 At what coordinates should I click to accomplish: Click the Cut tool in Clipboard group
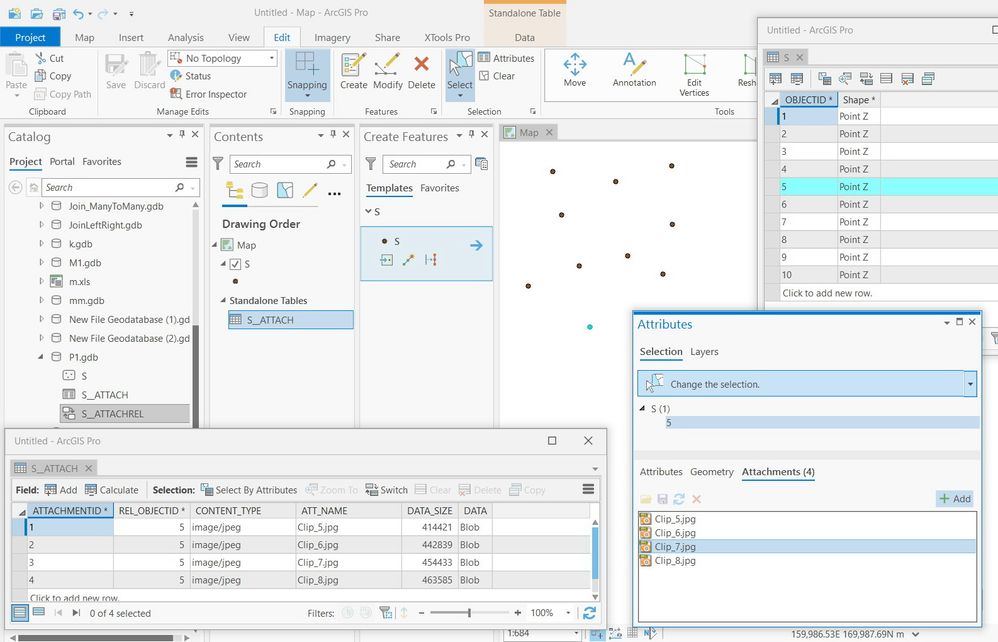[50, 58]
